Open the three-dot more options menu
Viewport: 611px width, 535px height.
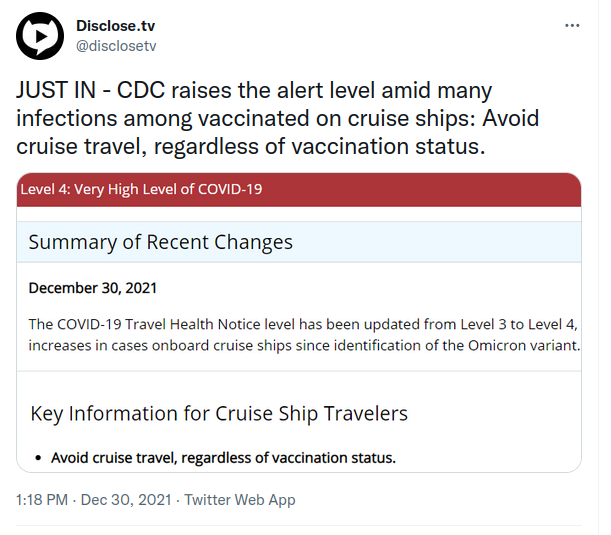coord(572,26)
